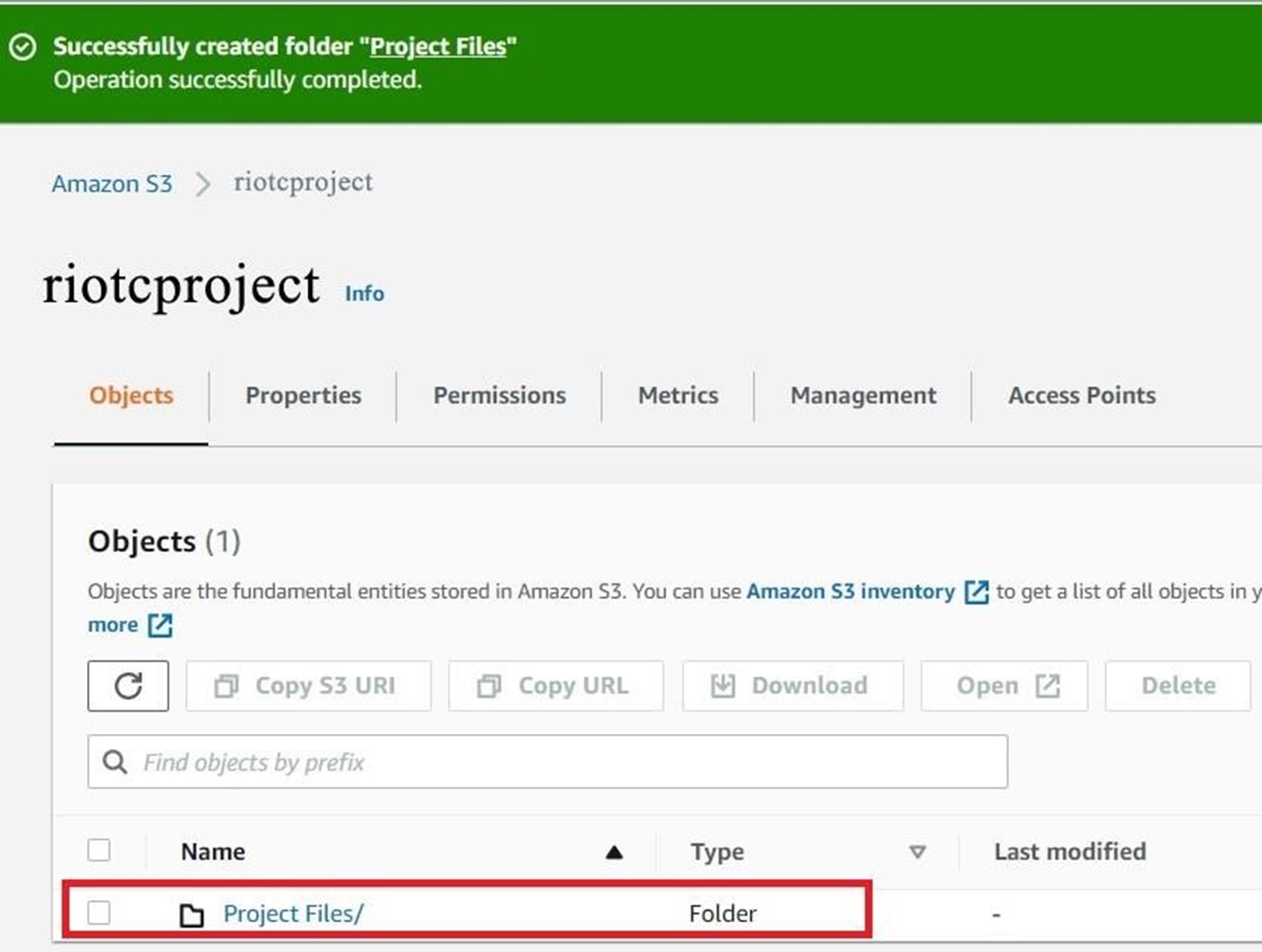
Task: Open the Amazon S3 inventory link
Action: [x=851, y=592]
